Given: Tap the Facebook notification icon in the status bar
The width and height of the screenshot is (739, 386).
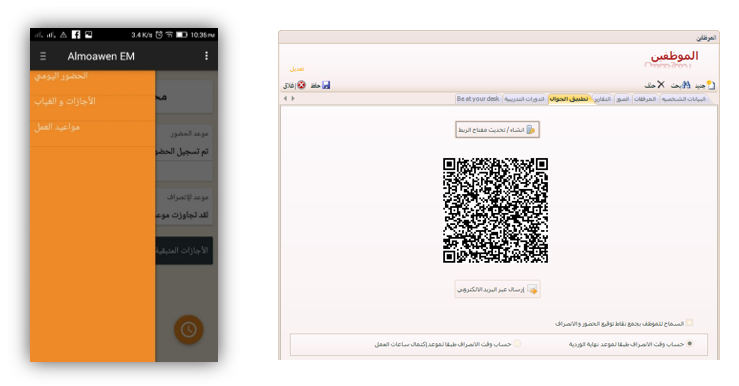Looking at the screenshot, I should pos(76,34).
